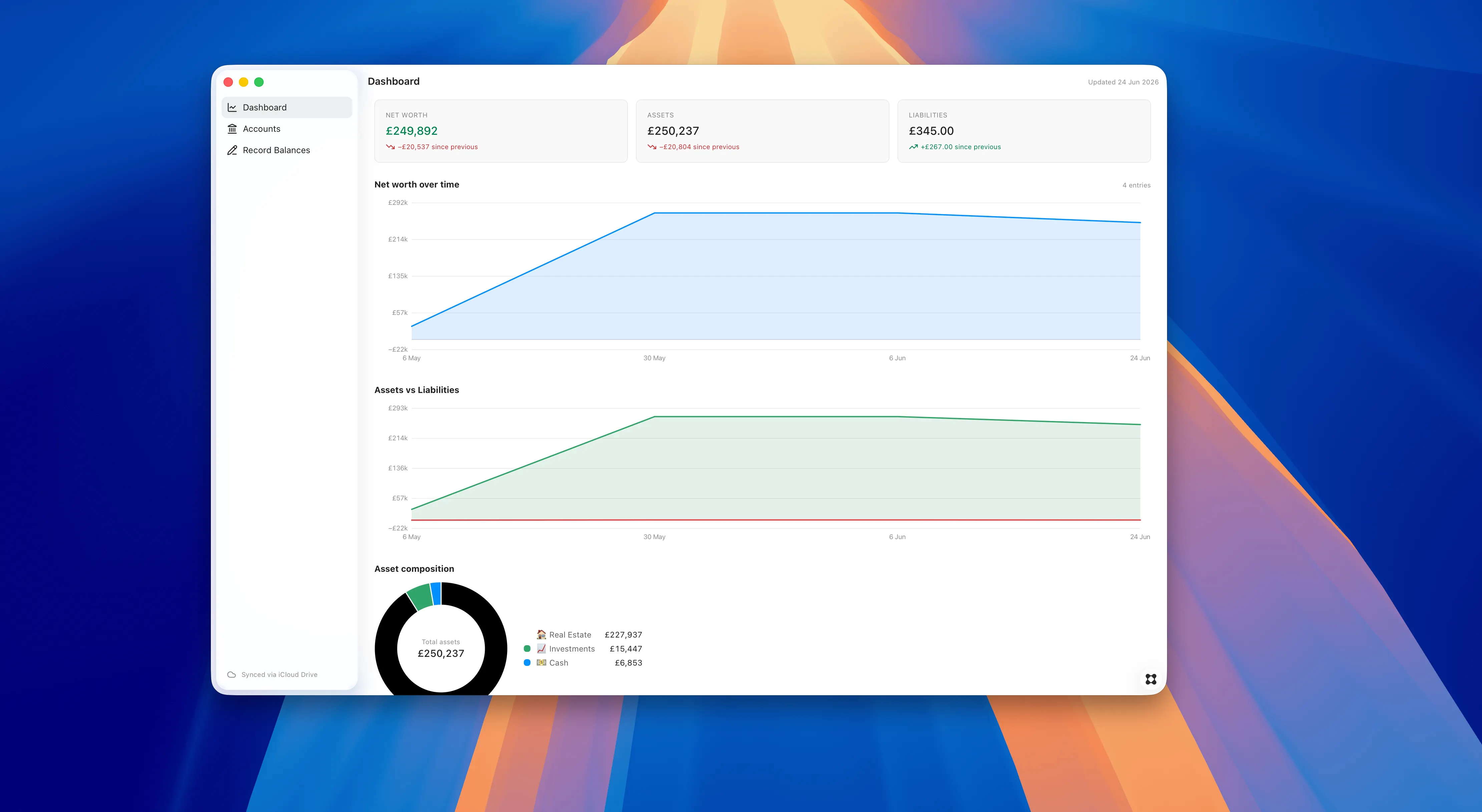The width and height of the screenshot is (1482, 812).
Task: Click the assets value £250,237 in card
Action: pyautogui.click(x=673, y=131)
